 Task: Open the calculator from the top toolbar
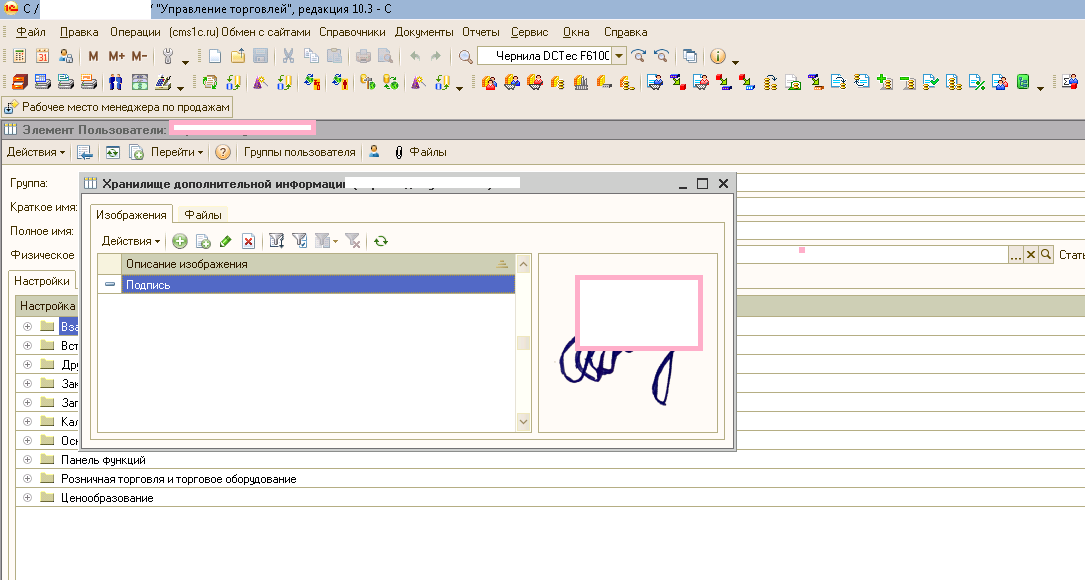coord(19,56)
